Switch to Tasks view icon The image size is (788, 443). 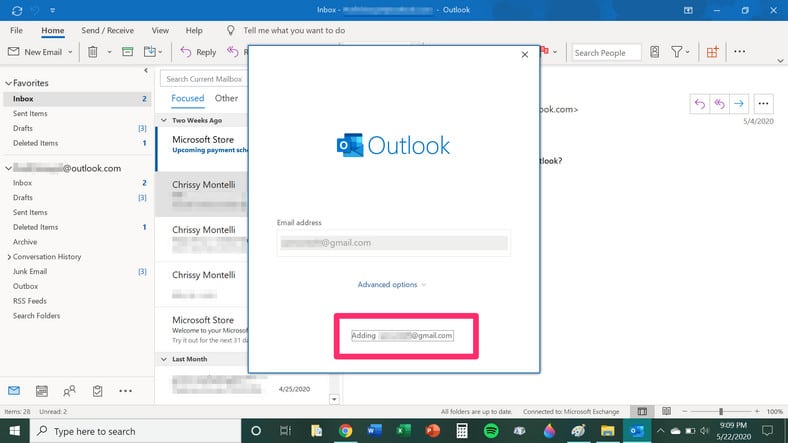pos(97,390)
